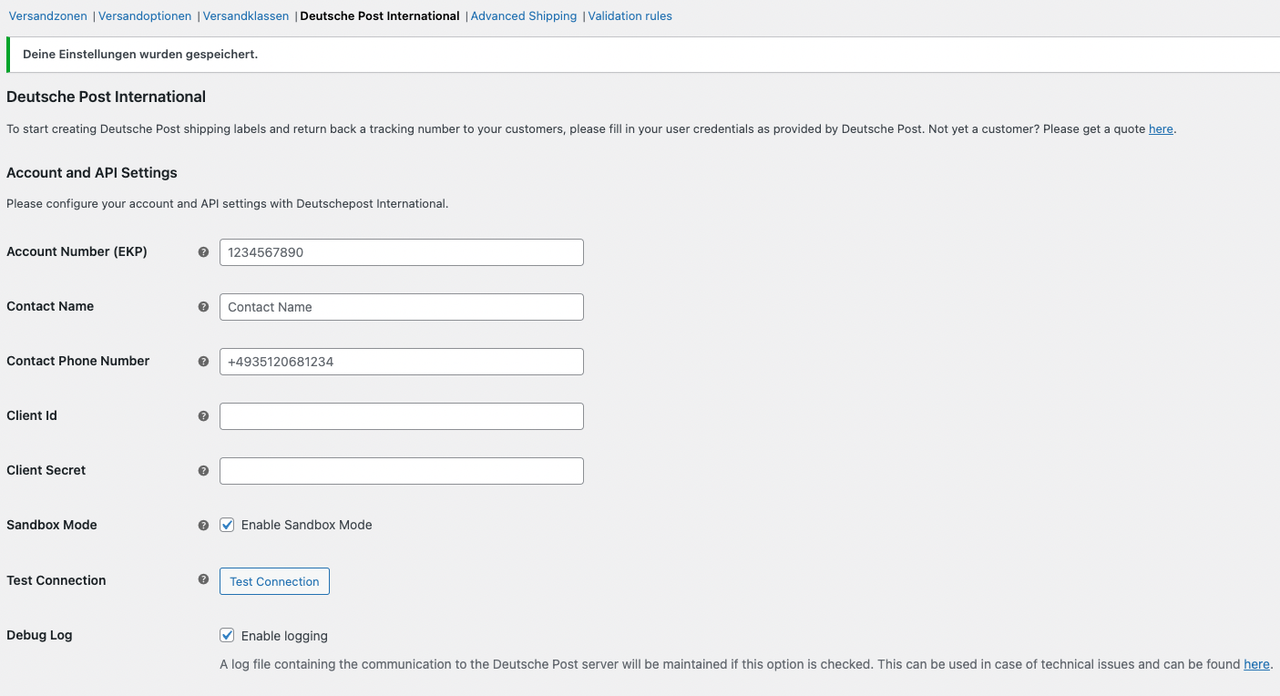Screen dimensions: 1280x696
Task: Click help icon next to Contact Name
Action: click(204, 307)
